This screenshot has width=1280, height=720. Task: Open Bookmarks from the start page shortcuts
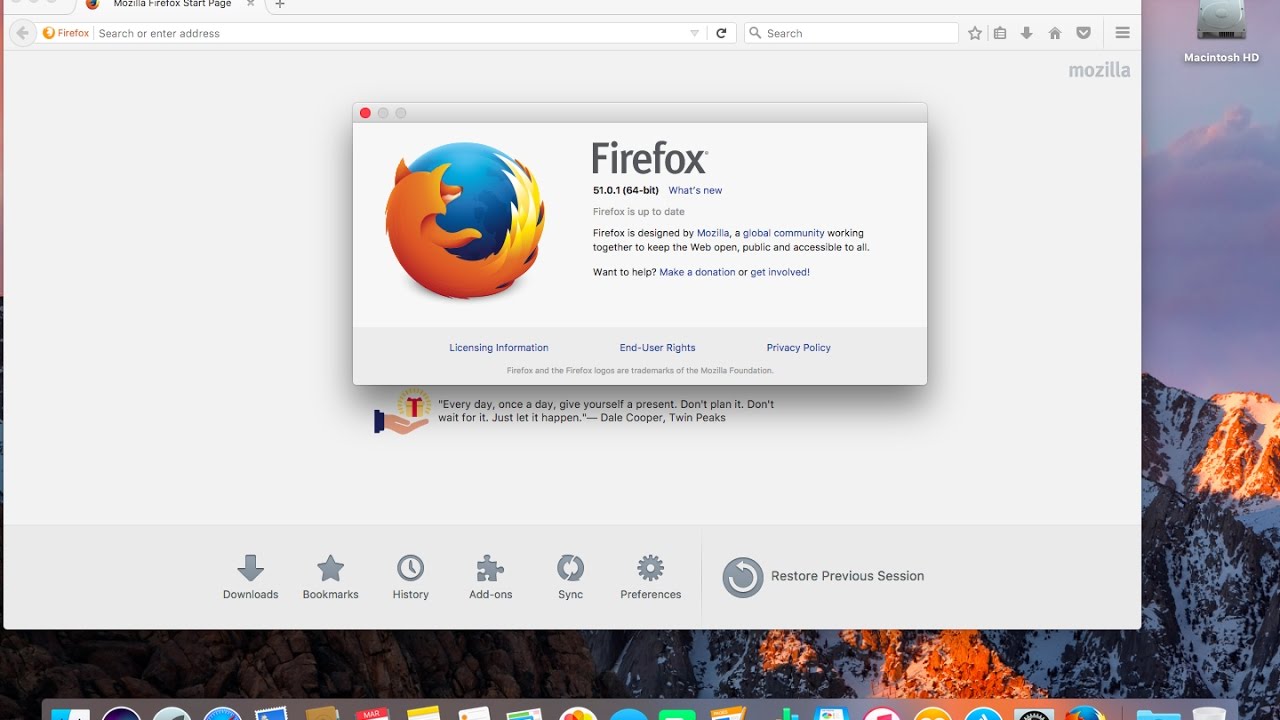(x=330, y=577)
